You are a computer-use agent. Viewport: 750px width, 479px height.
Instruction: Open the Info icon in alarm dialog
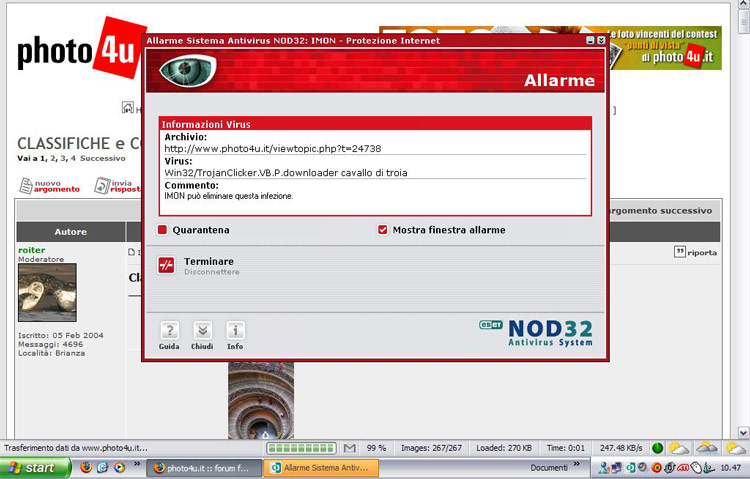tap(235, 331)
